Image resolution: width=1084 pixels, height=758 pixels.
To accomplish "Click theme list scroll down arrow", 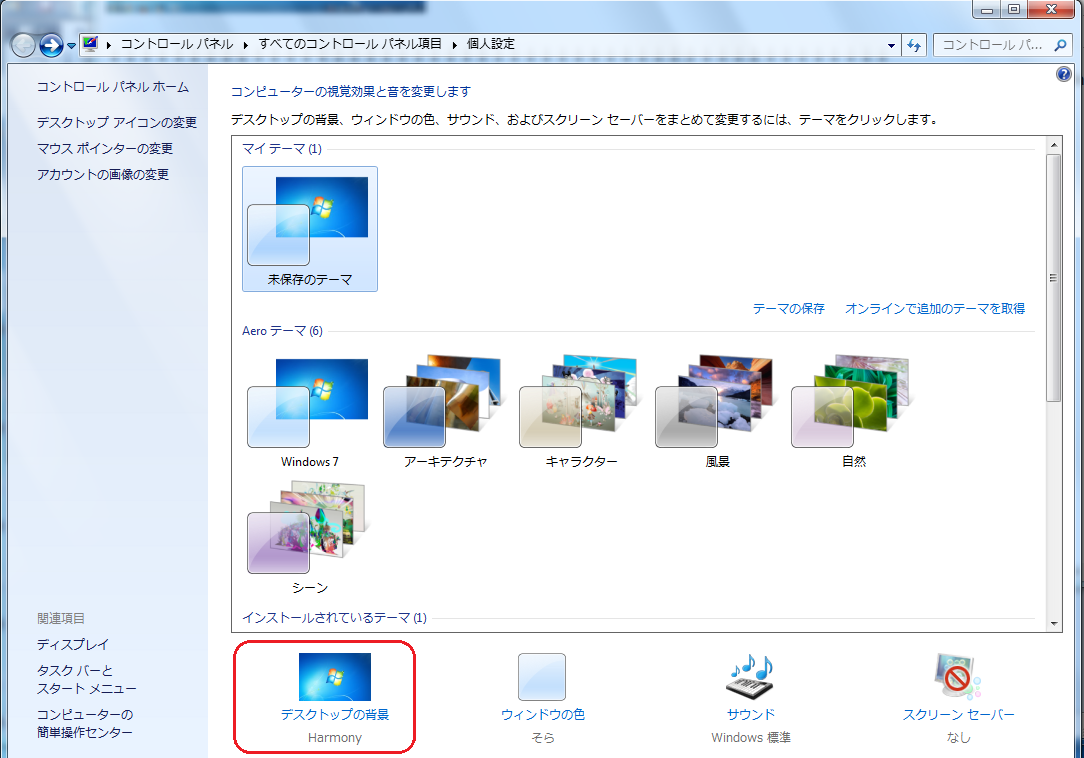I will [1054, 623].
